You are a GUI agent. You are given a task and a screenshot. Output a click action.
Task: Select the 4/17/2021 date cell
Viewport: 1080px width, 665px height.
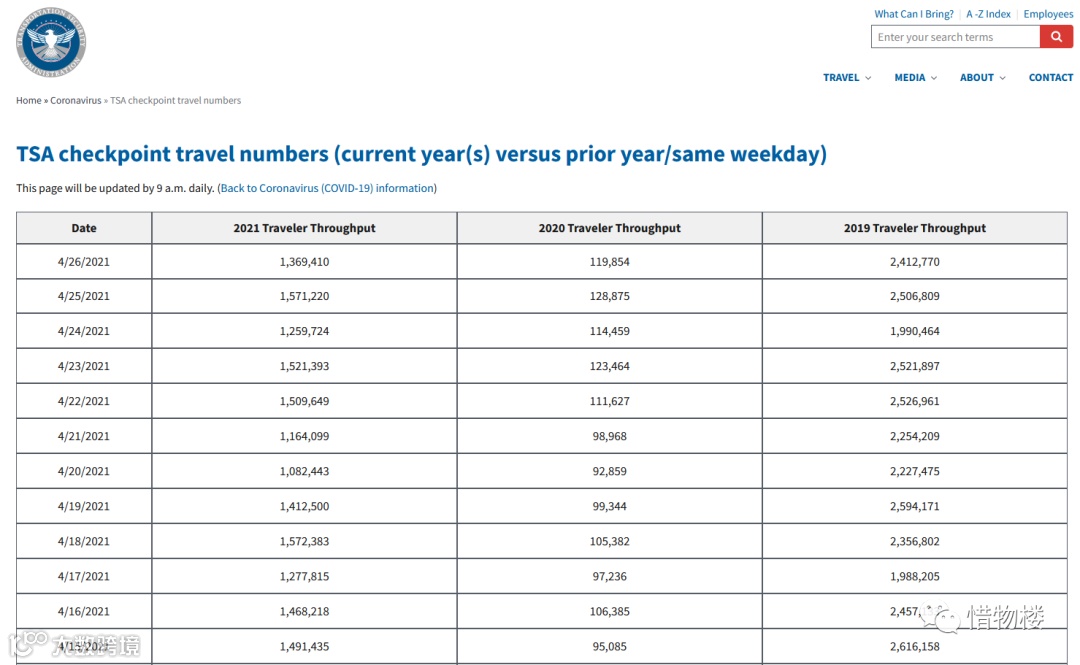tap(84, 577)
